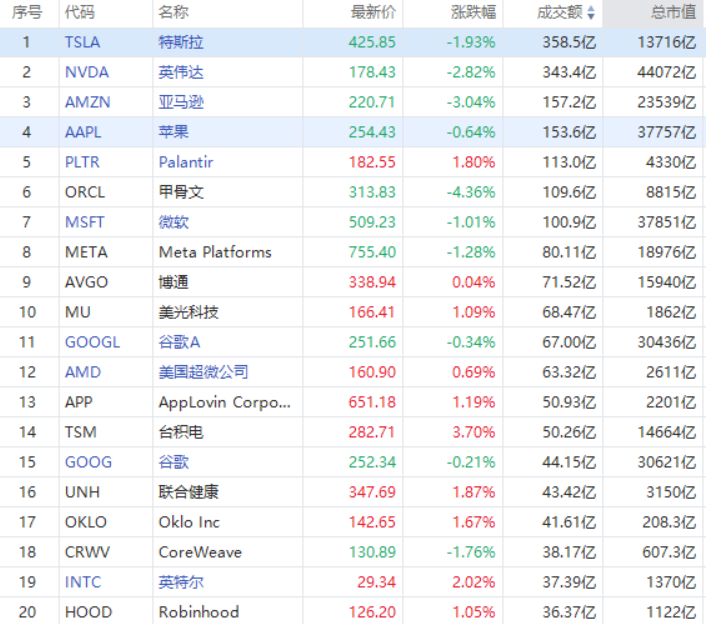Click the INTC ticker link
706x624 pixels.
point(83,582)
